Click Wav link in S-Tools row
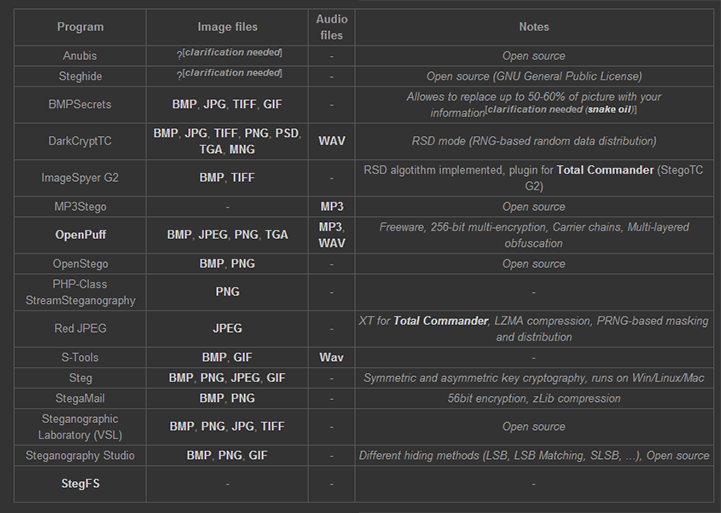 point(332,358)
